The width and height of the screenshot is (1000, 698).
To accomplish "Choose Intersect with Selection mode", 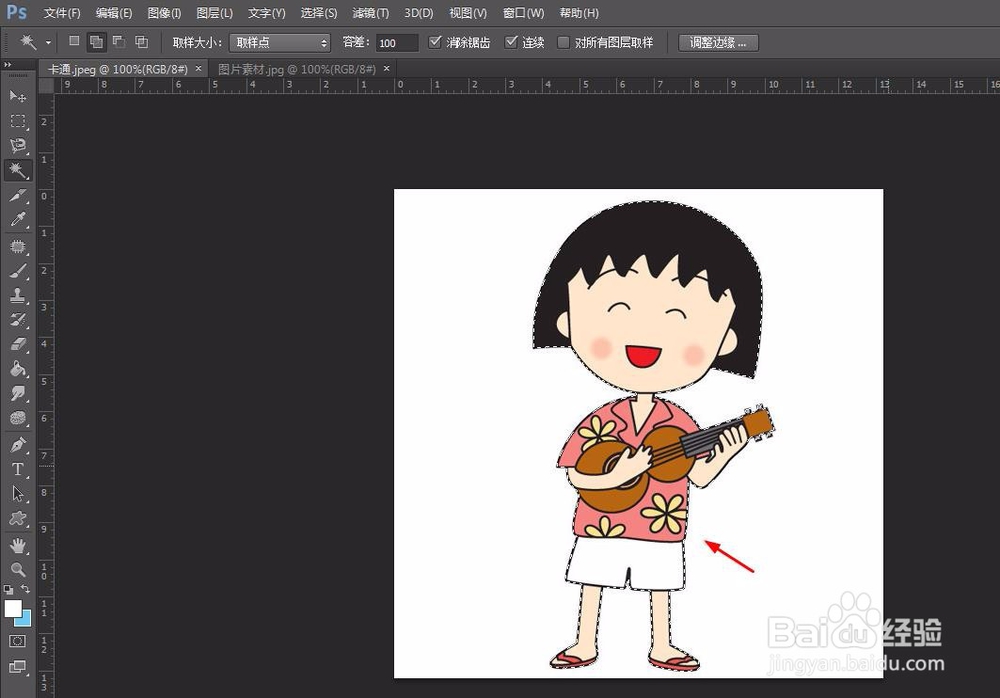I will pos(142,42).
